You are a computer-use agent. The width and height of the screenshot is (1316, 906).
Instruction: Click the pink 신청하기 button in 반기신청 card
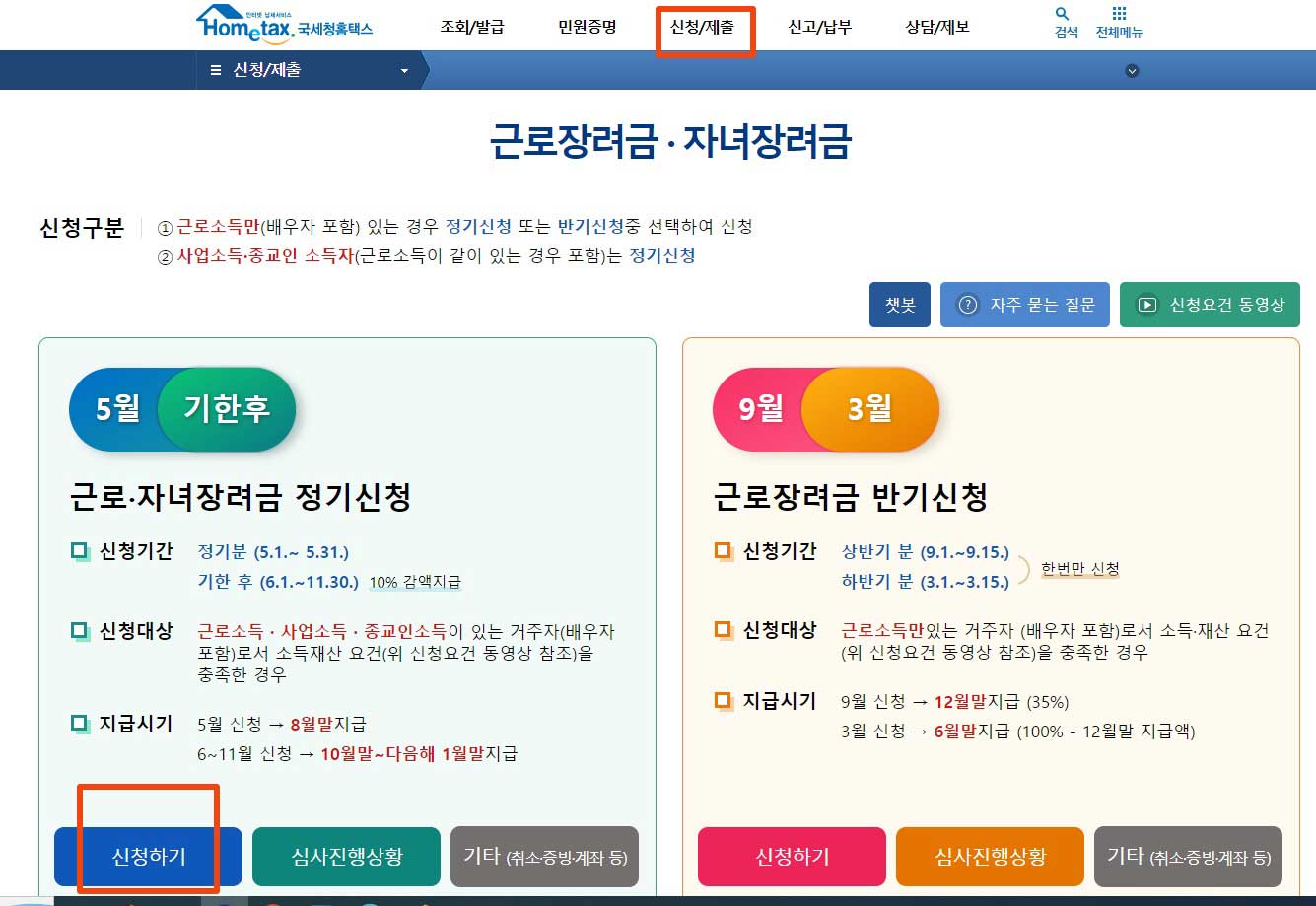792,857
